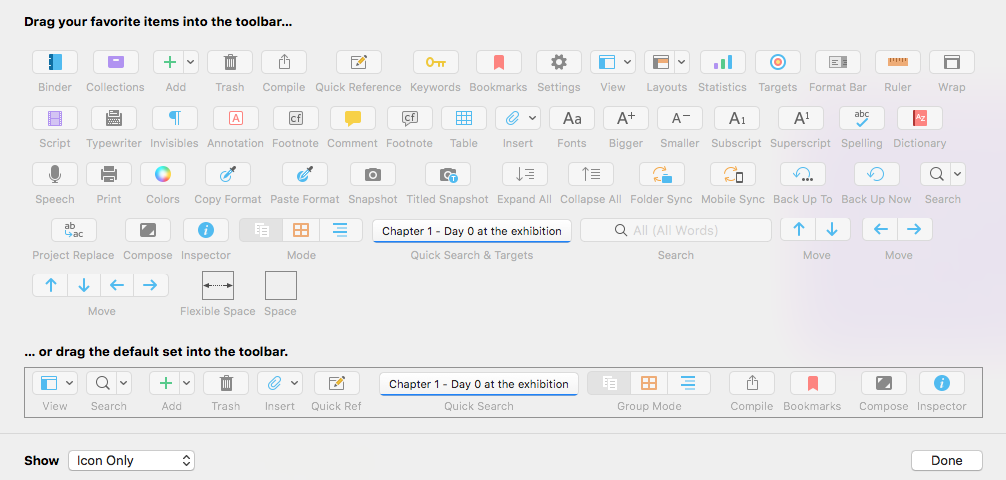Select the Typewriter icon
This screenshot has width=1006, height=480.
pyautogui.click(x=114, y=118)
